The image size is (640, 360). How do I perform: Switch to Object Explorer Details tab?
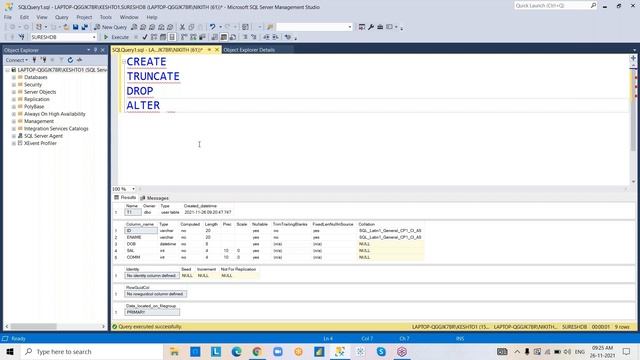click(249, 50)
